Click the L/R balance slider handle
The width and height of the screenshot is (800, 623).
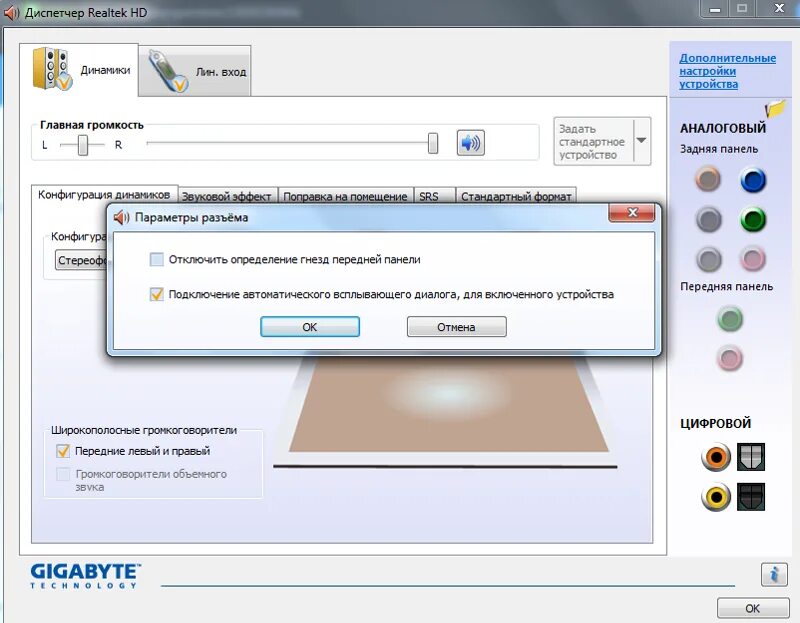[83, 145]
